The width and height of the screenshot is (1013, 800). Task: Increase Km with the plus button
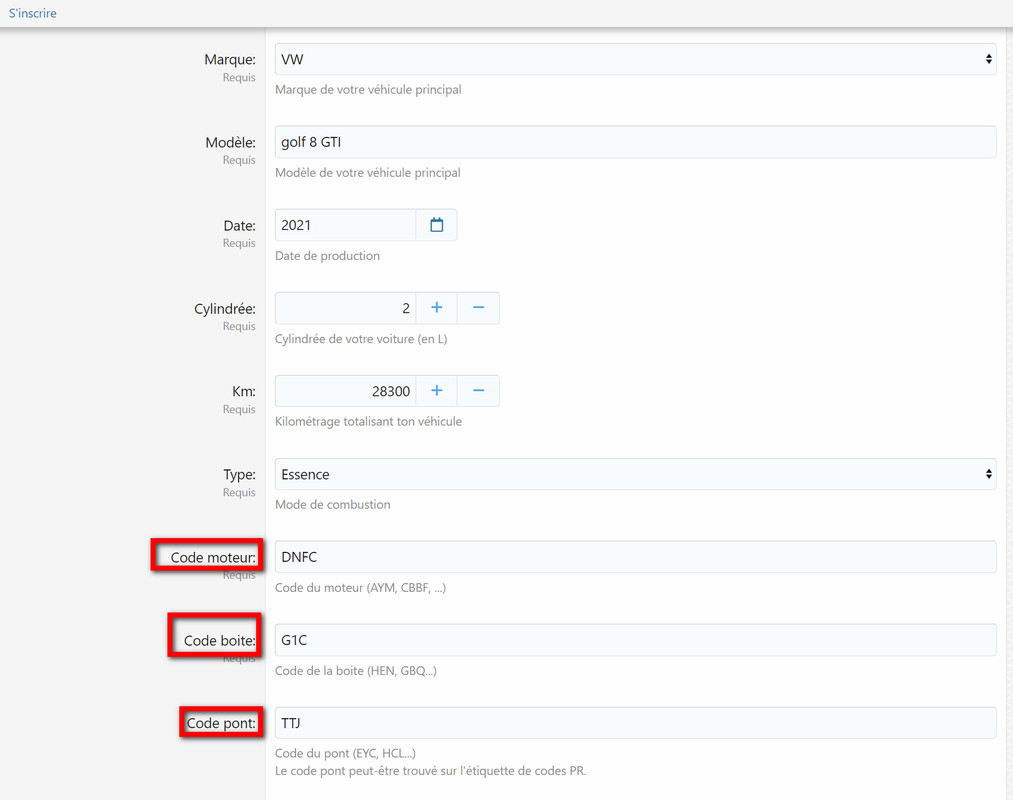pos(437,391)
